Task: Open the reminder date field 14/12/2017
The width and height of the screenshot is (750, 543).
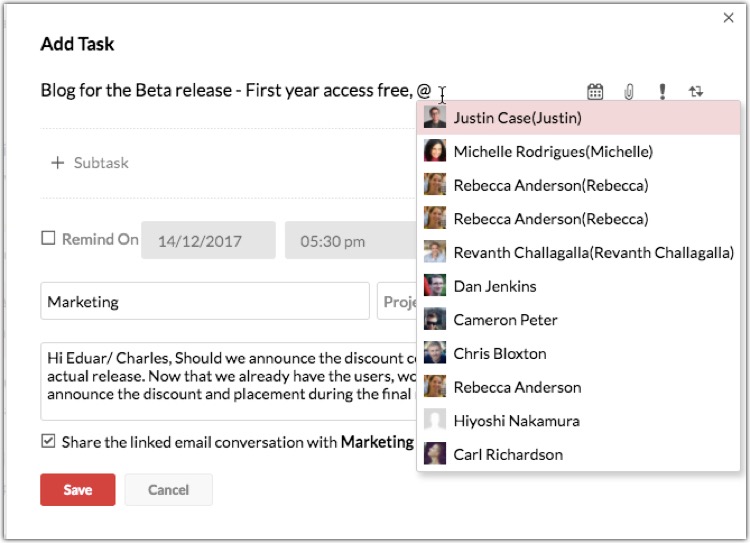Action: click(208, 241)
